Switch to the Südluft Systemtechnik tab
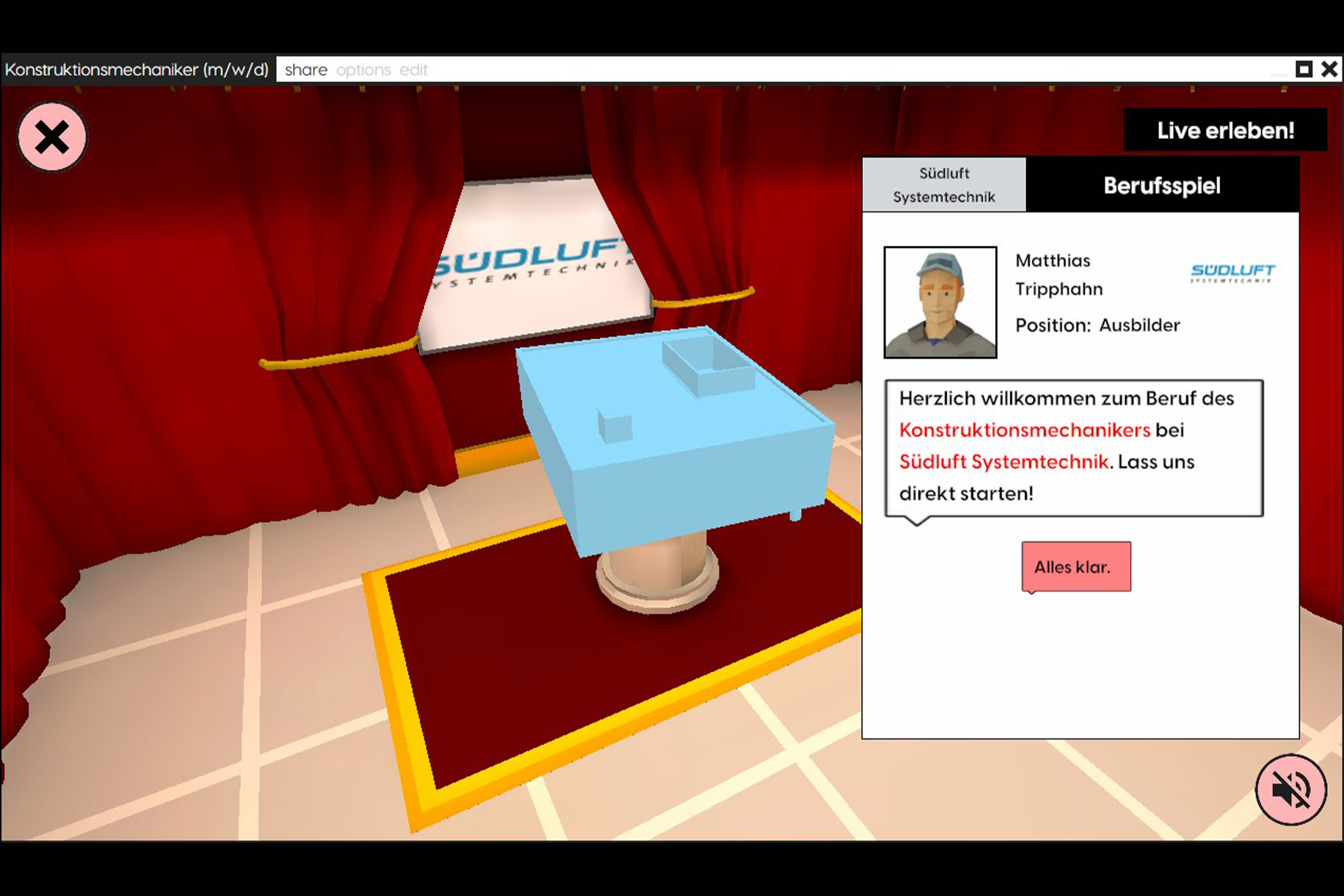The height and width of the screenshot is (896, 1344). tap(944, 185)
